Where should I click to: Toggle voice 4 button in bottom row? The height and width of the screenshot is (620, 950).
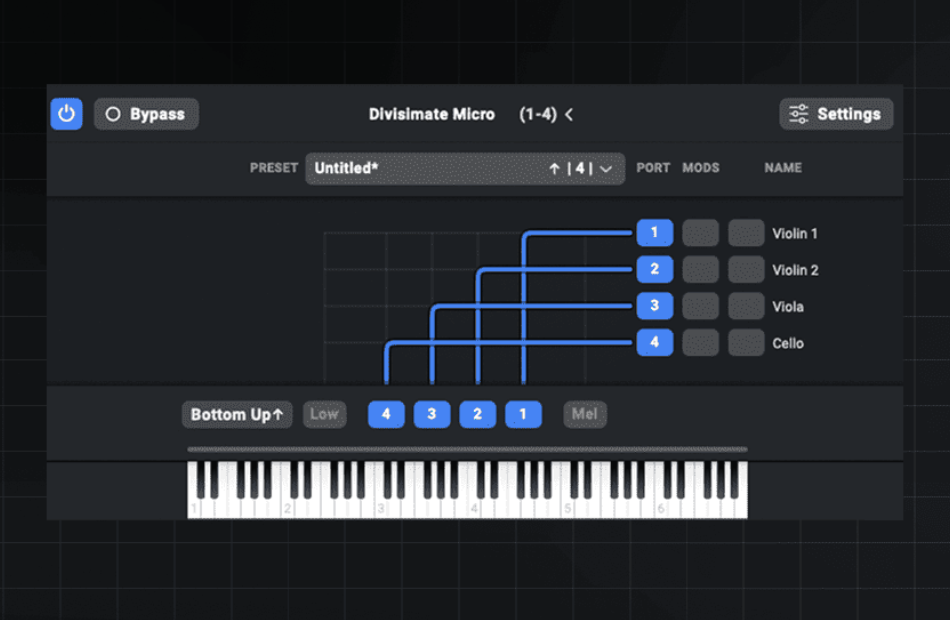pyautogui.click(x=386, y=415)
